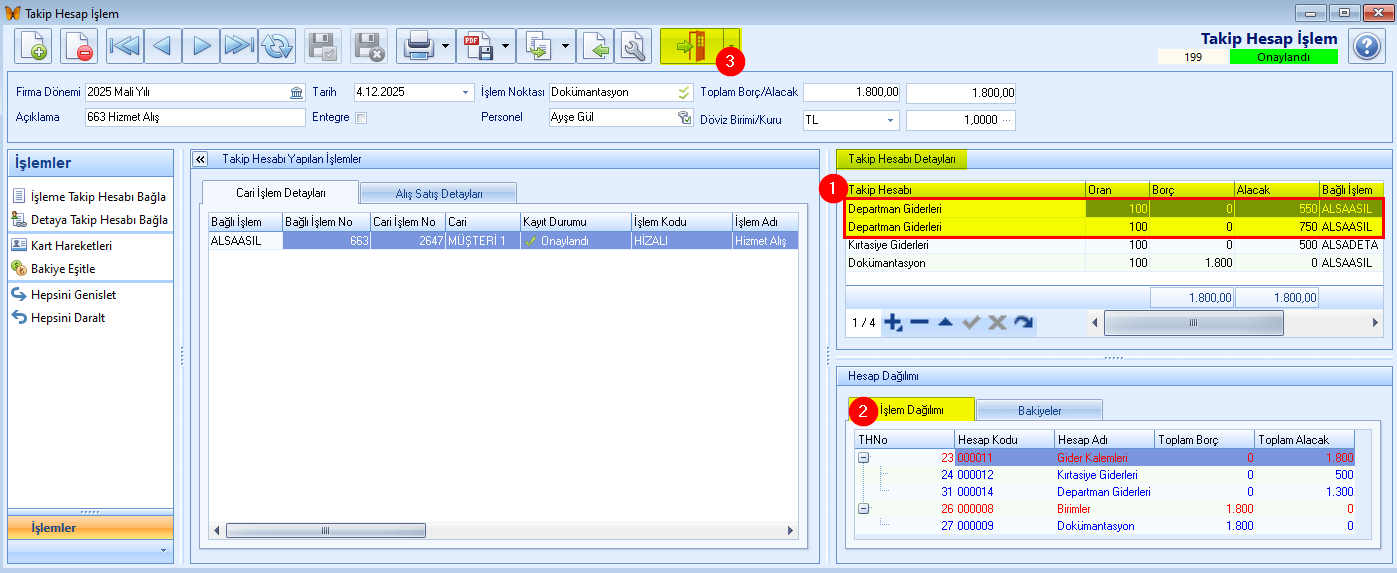Switch to the Bakiyeler tab
Screen dimensions: 1397x573
point(1039,410)
